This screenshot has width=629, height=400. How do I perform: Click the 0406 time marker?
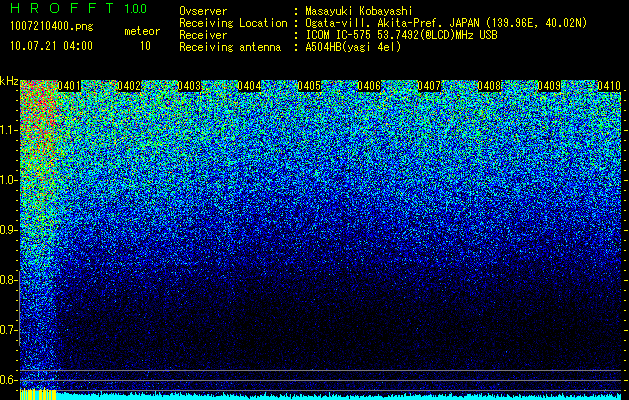(369, 86)
